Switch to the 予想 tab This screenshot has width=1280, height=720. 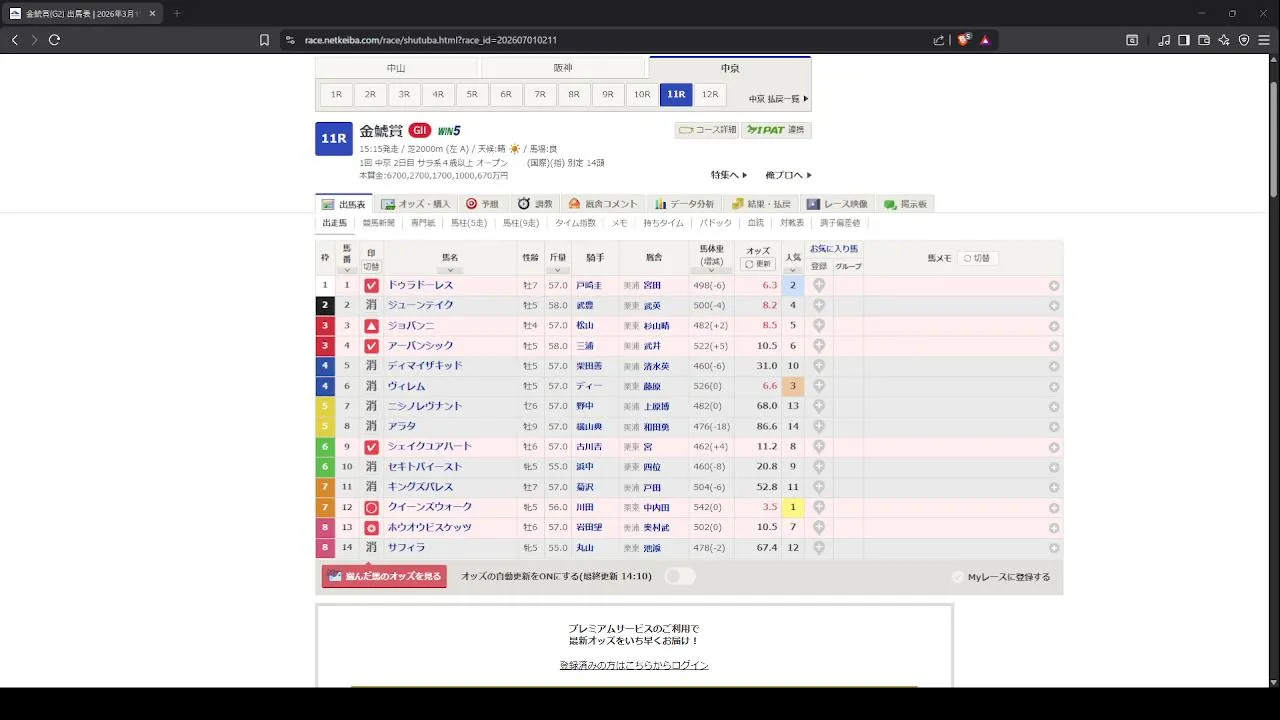pos(482,204)
